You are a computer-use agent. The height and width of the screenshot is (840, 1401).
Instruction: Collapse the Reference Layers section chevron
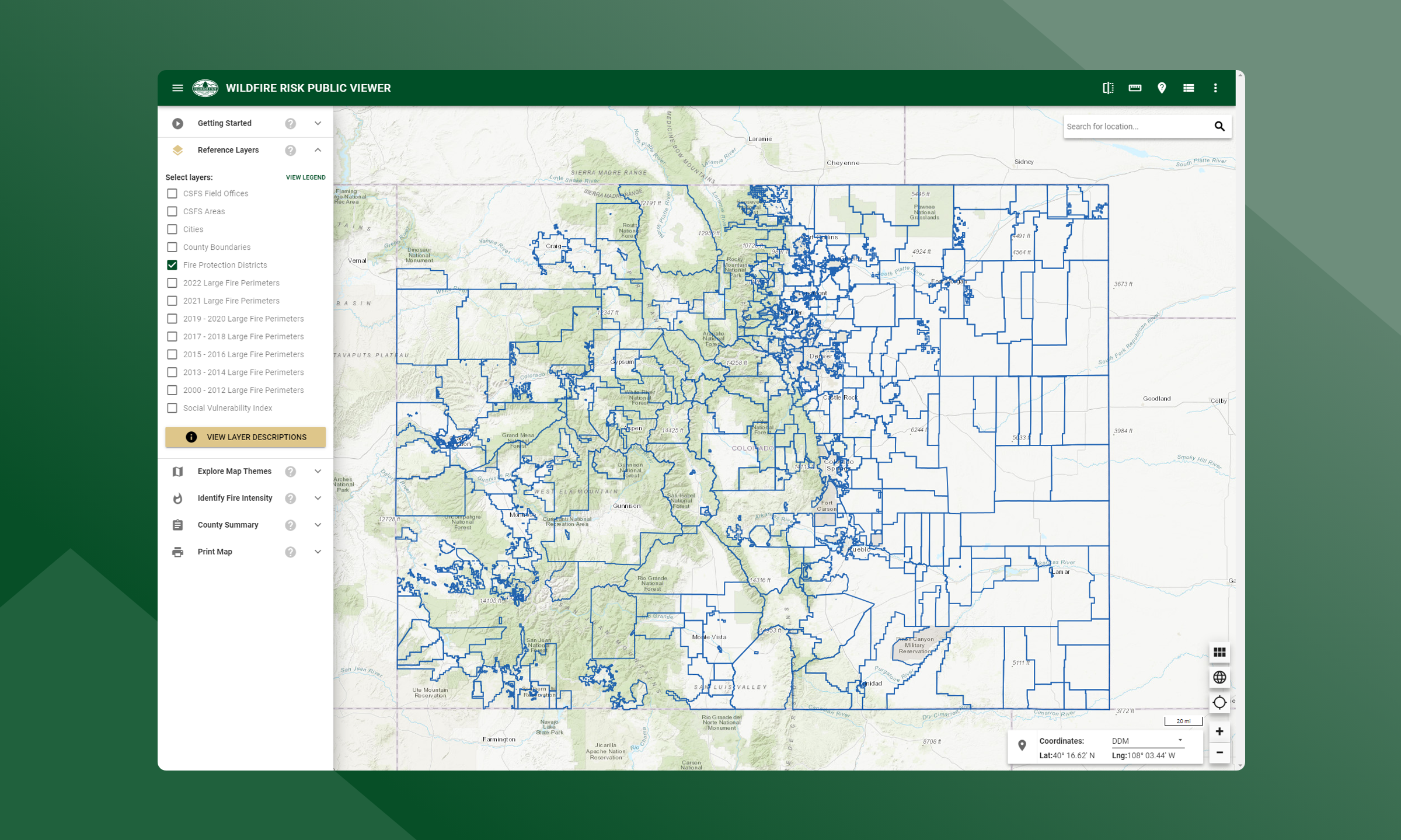pos(318,150)
